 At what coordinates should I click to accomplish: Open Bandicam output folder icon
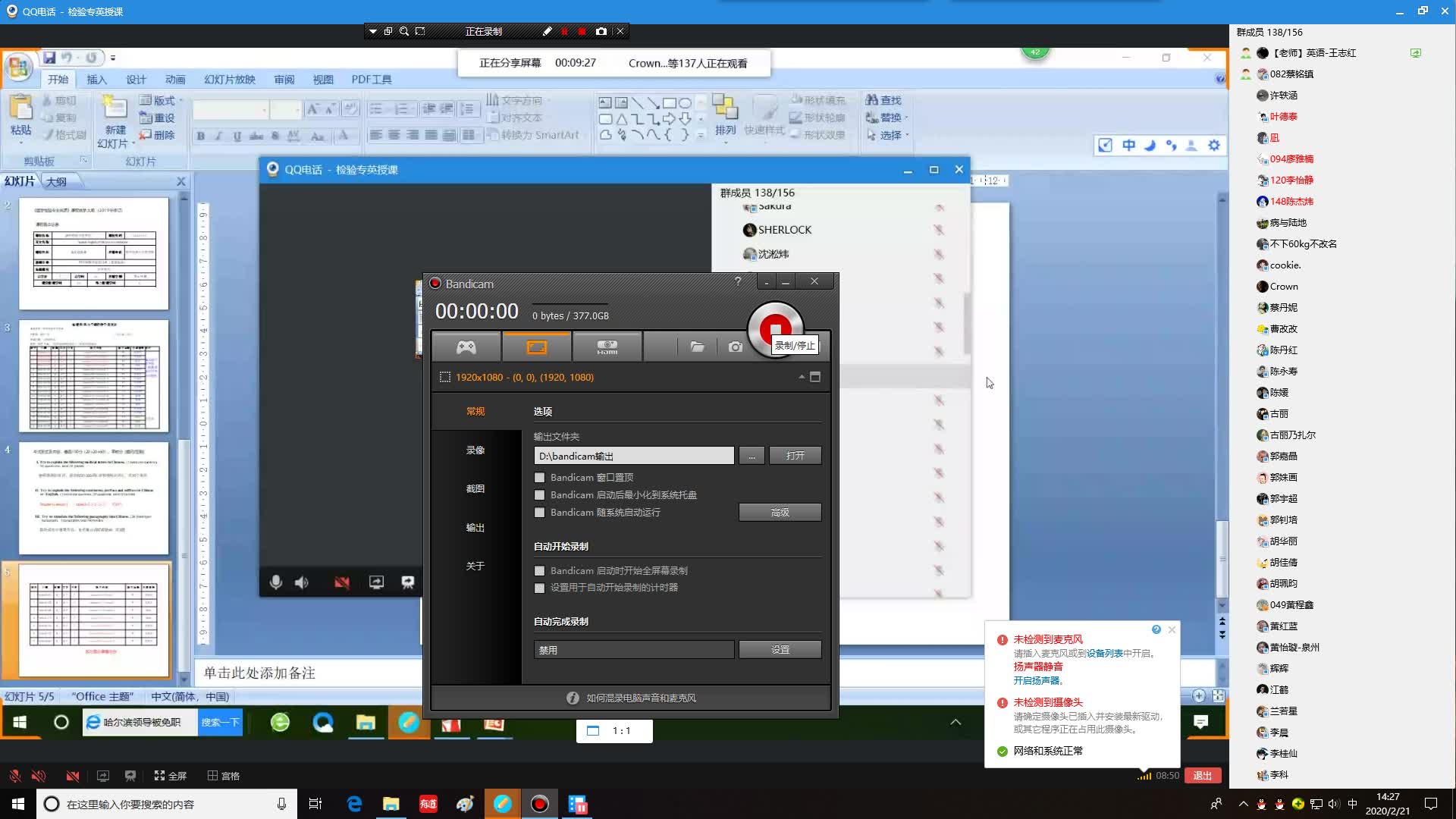(x=697, y=347)
